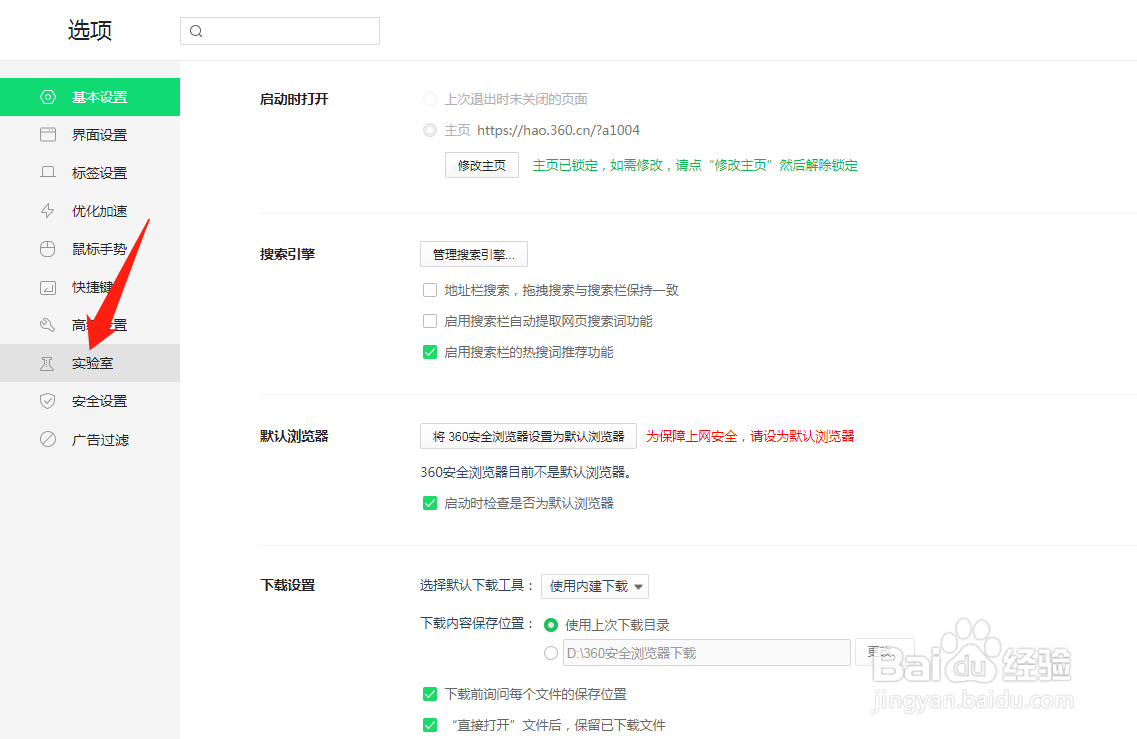Viewport: 1137px width, 739px height.
Task: Open the 优化加速 section
Action: point(90,211)
